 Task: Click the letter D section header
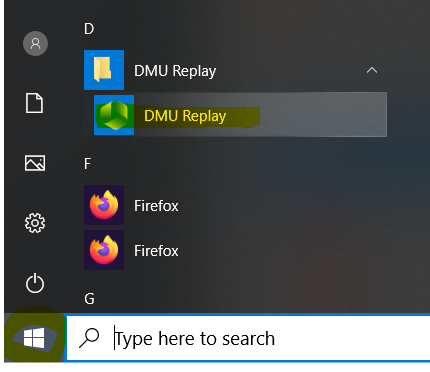coord(89,29)
